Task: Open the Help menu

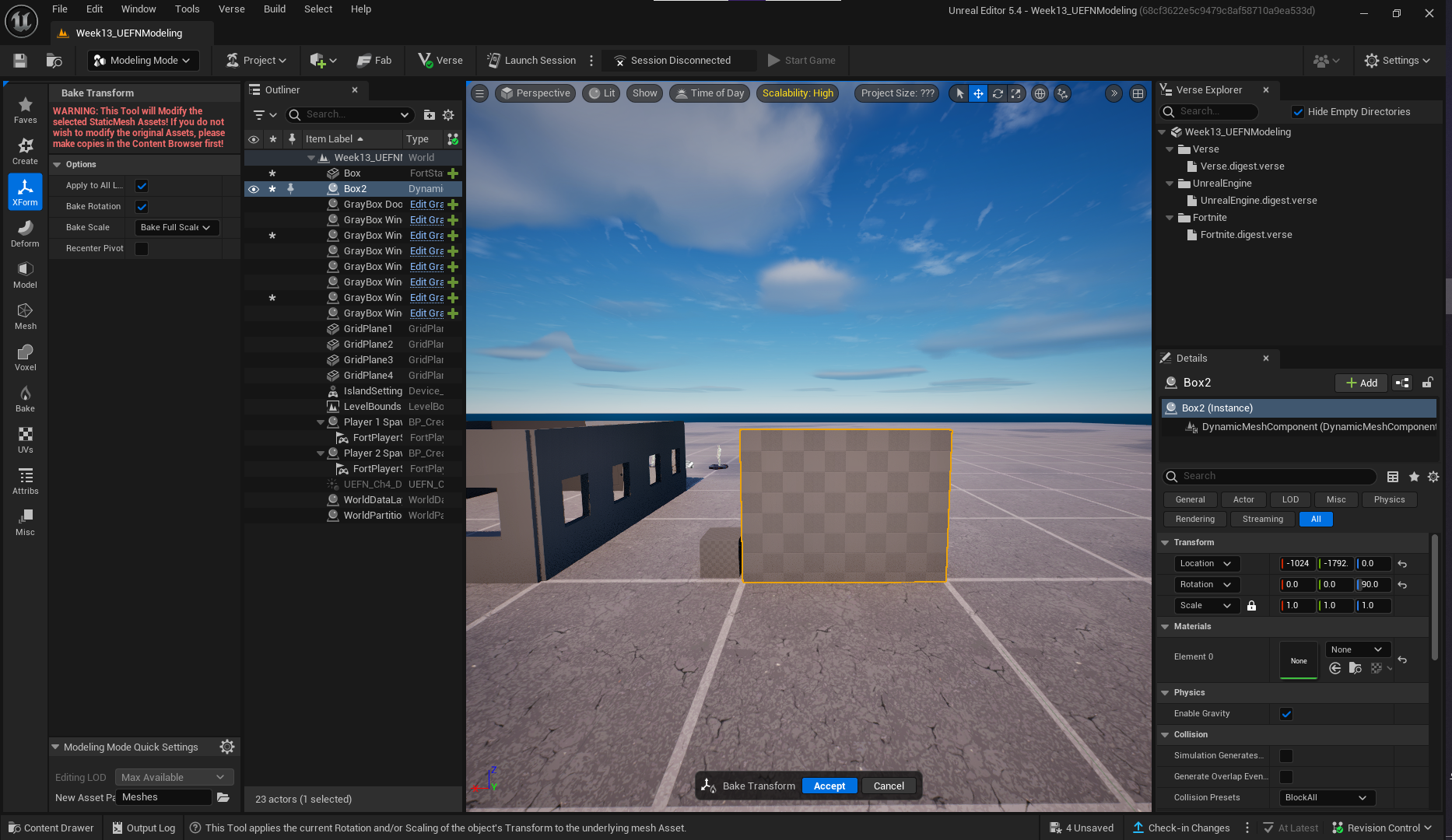Action: [360, 9]
